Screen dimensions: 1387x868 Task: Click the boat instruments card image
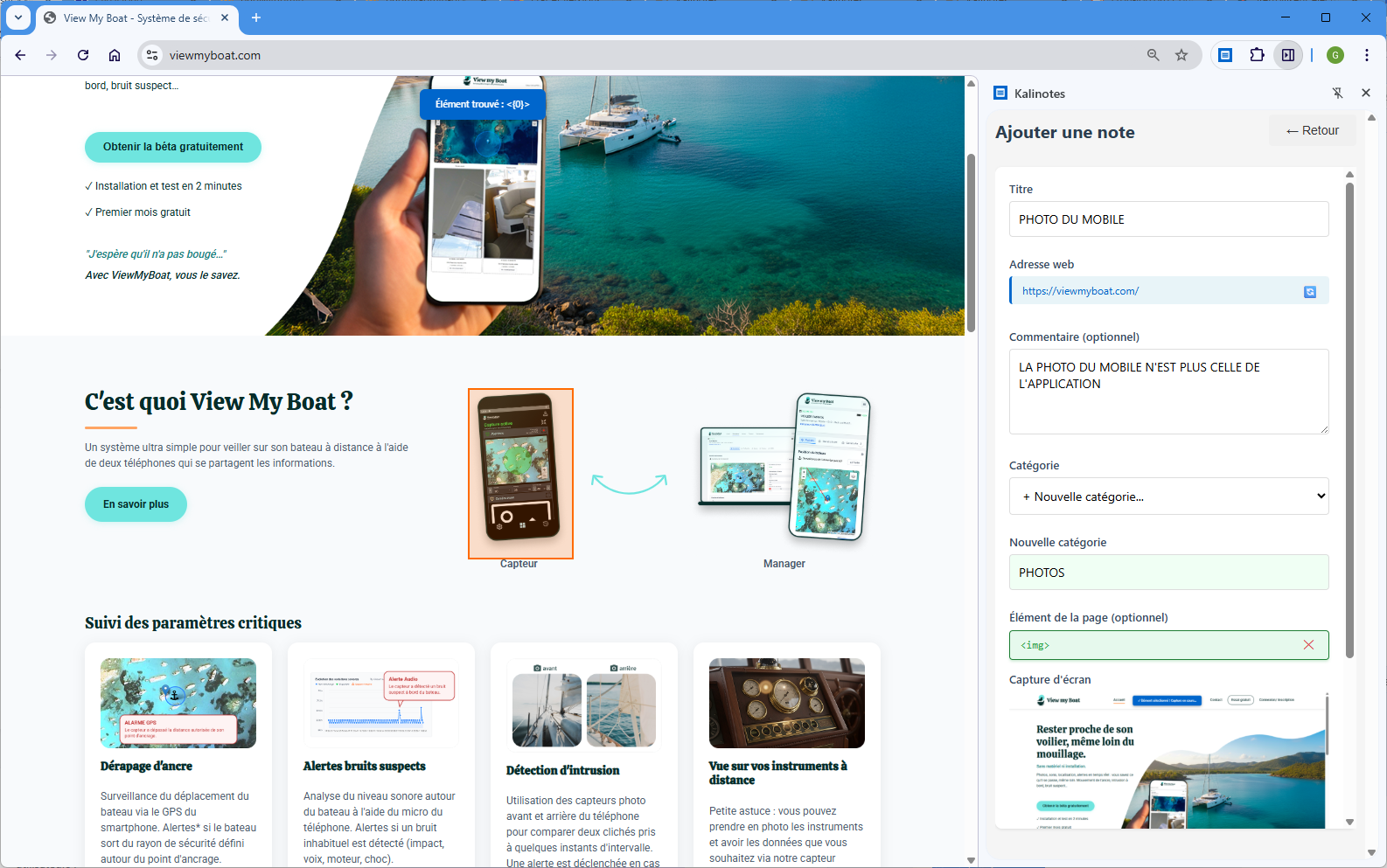point(787,703)
